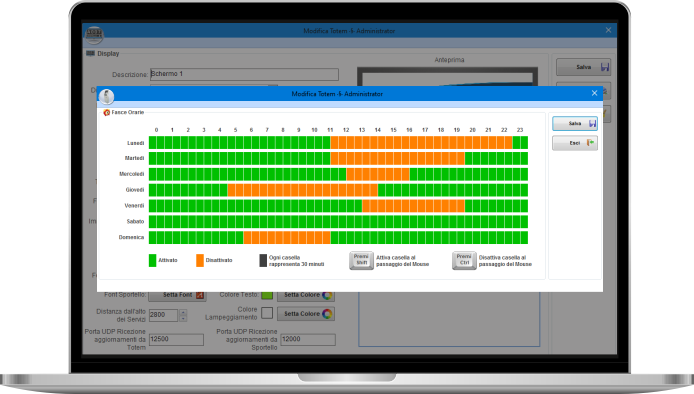Toggle the first orange cell in Venerdì row

[x=366, y=206]
